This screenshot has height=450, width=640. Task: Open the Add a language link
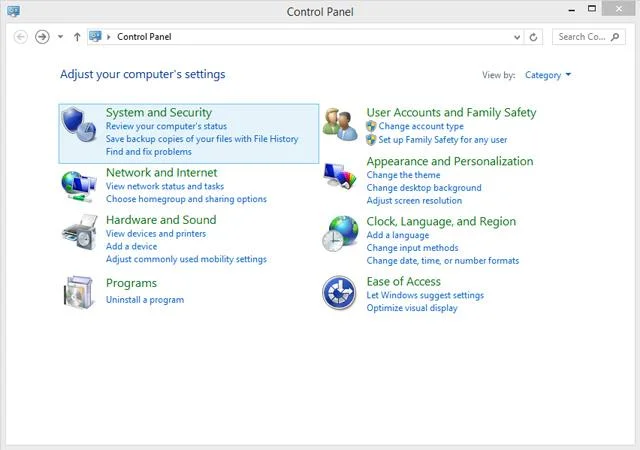[x=398, y=235]
